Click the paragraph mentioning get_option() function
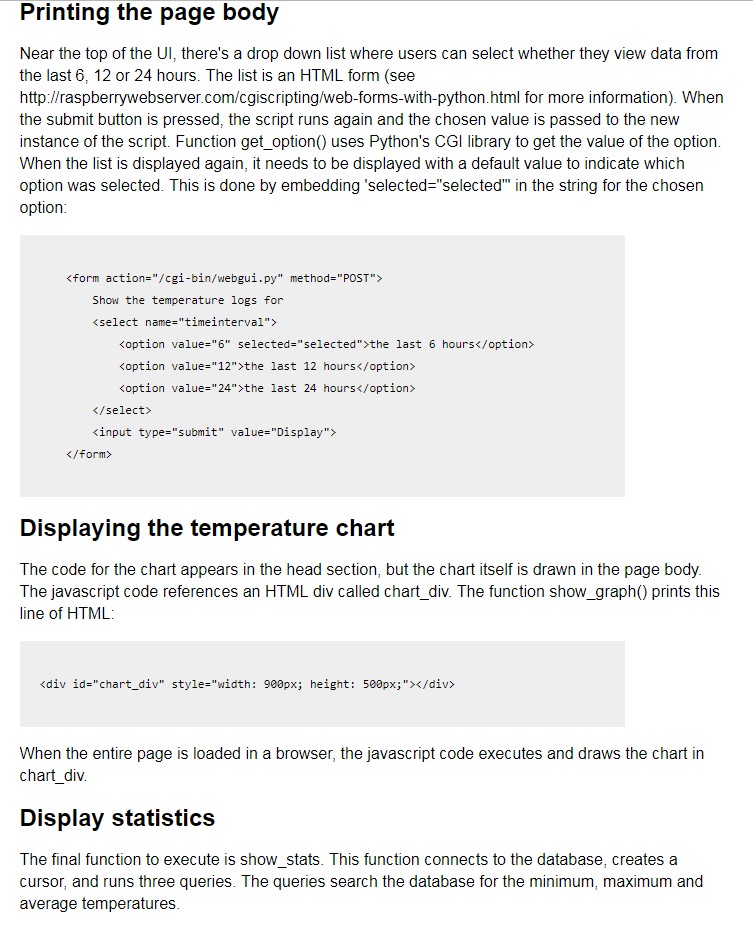 click(x=371, y=130)
